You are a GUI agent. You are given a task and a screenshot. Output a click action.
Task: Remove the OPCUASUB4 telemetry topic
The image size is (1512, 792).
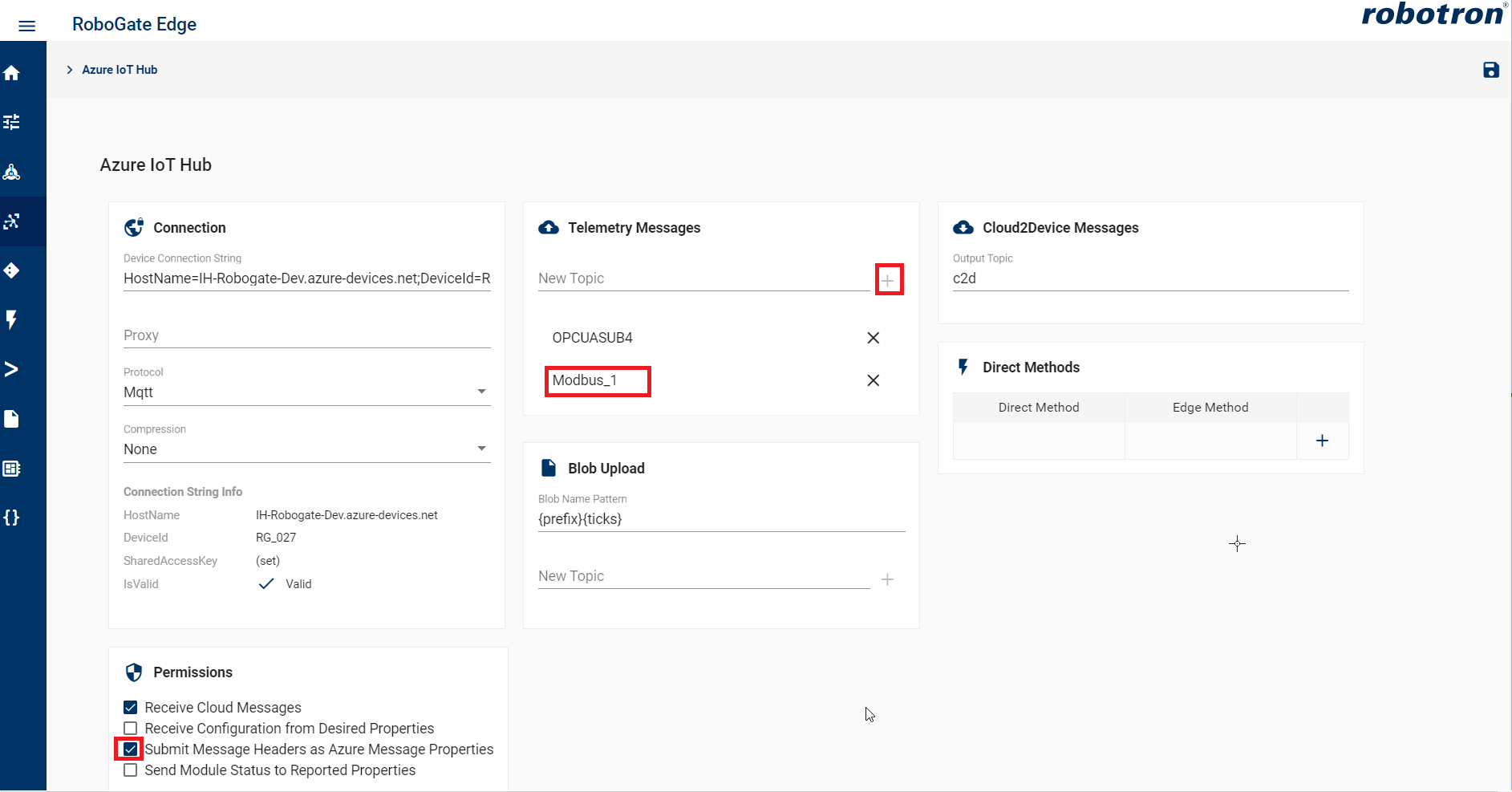coord(873,338)
